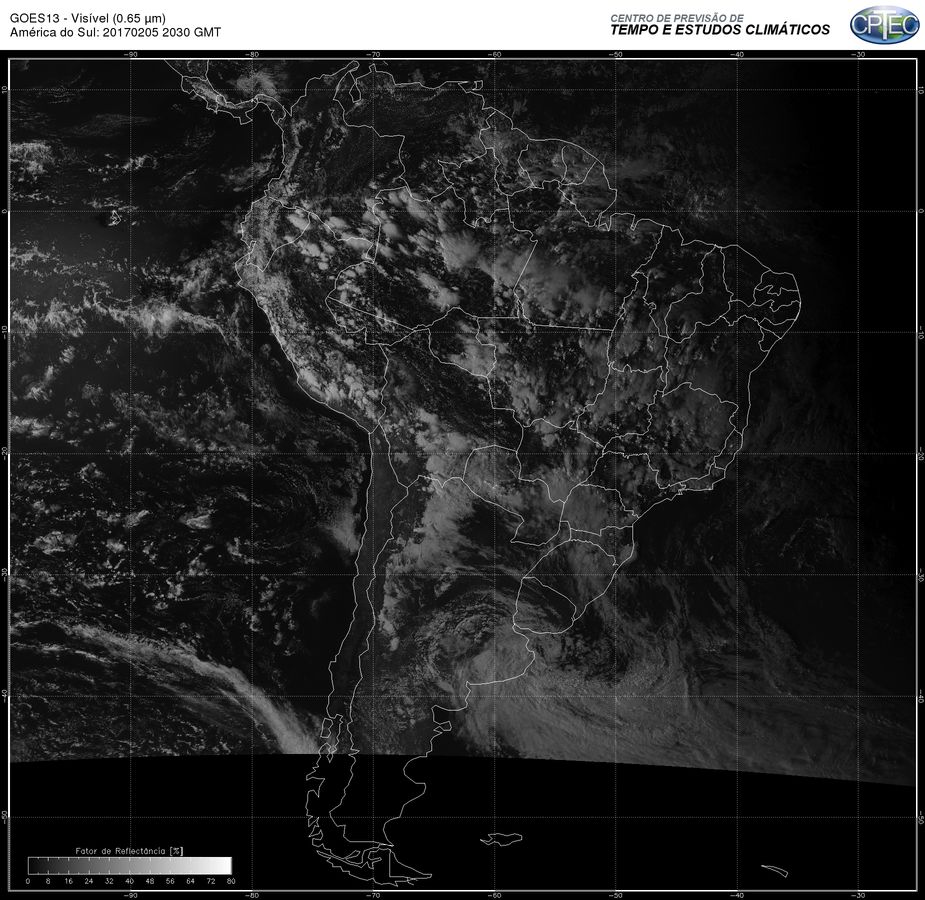925x900 pixels.
Task: Click the South Georgia island outline
Action: (775, 871)
